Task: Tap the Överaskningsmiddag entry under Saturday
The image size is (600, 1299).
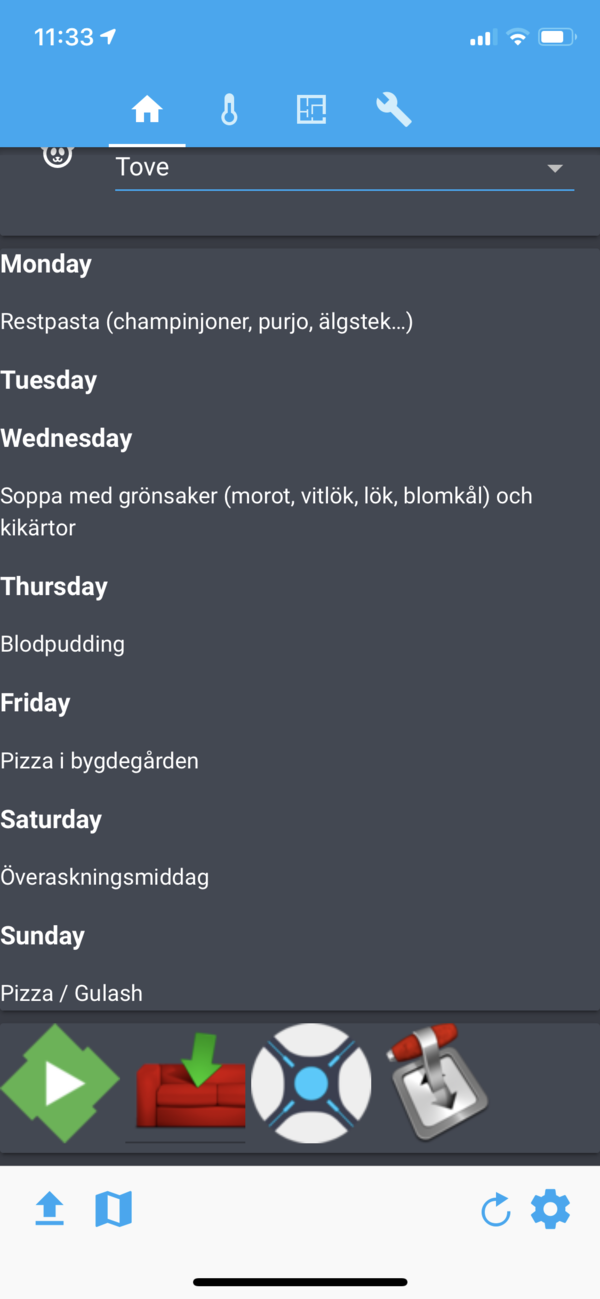Action: click(104, 877)
